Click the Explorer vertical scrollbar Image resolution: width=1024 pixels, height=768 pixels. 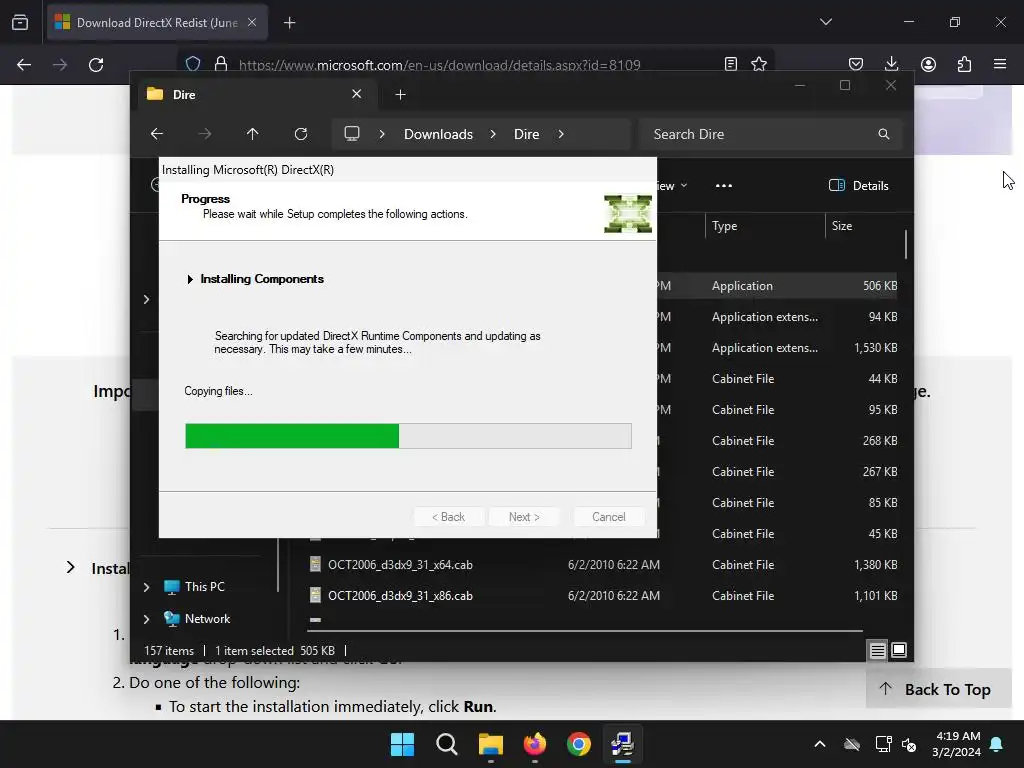point(906,244)
